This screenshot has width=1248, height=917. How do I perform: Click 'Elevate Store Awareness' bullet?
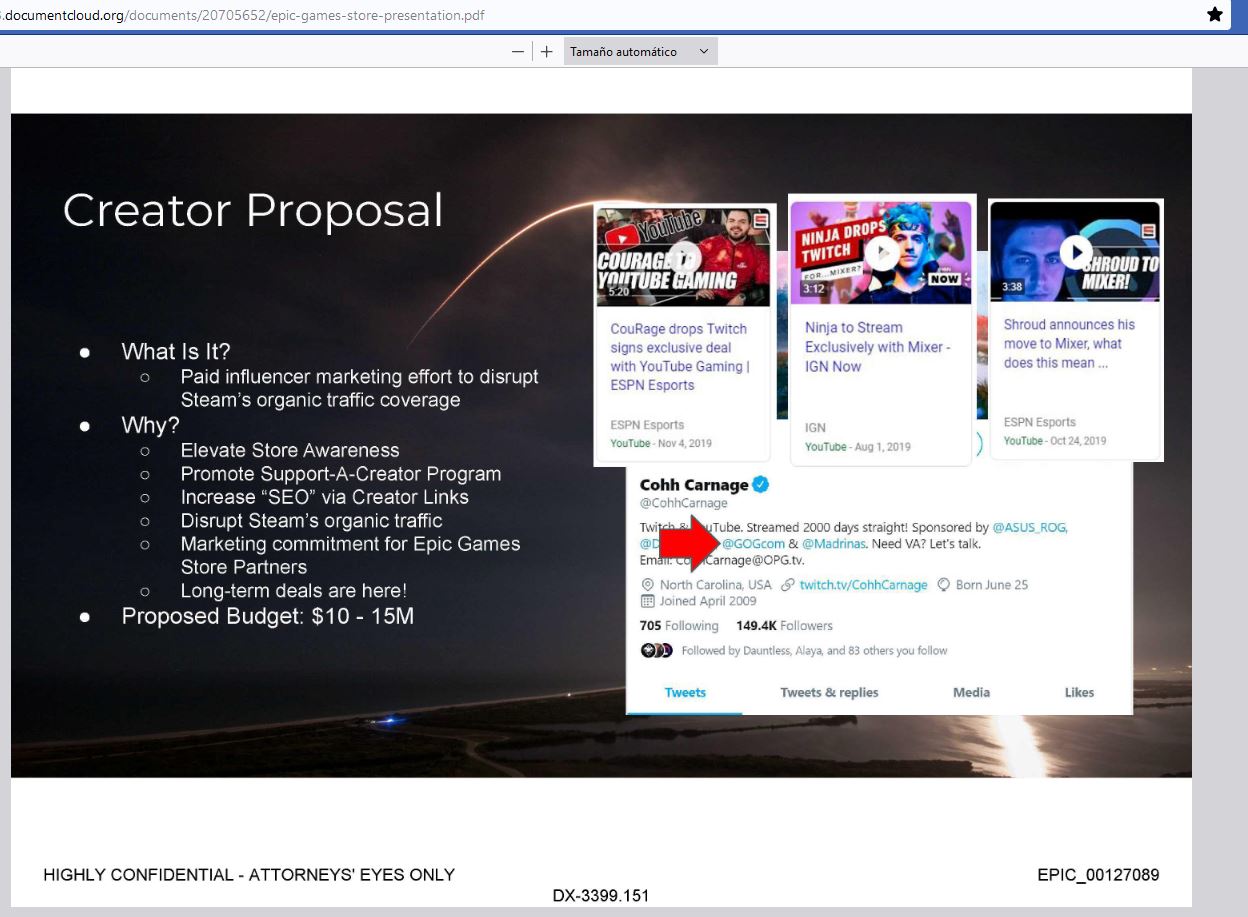(290, 451)
